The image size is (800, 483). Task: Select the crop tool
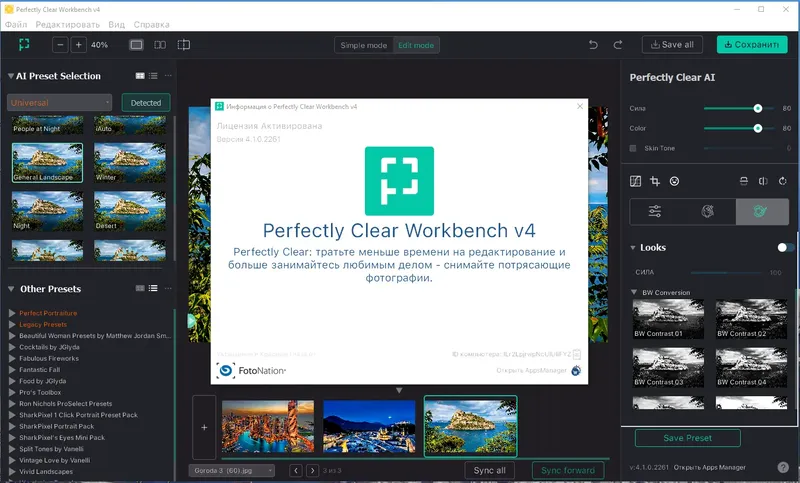[x=655, y=181]
